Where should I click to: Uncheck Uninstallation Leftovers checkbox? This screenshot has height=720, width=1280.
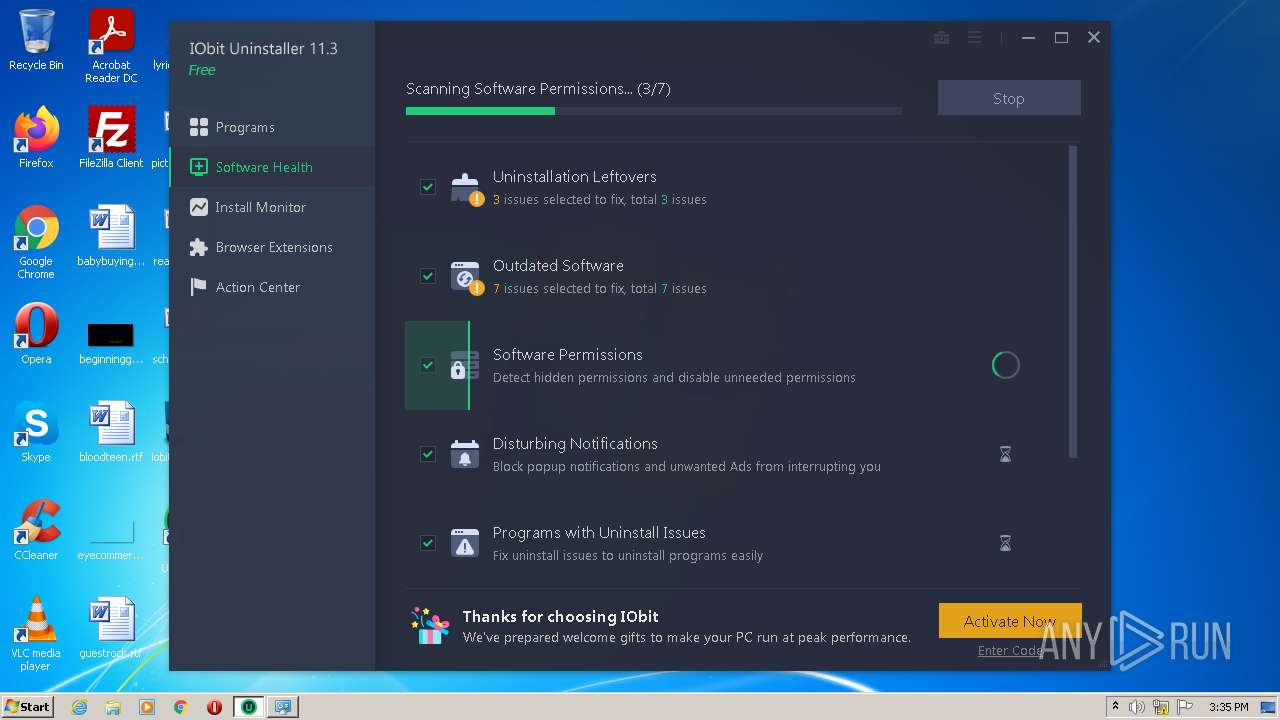[x=428, y=187]
